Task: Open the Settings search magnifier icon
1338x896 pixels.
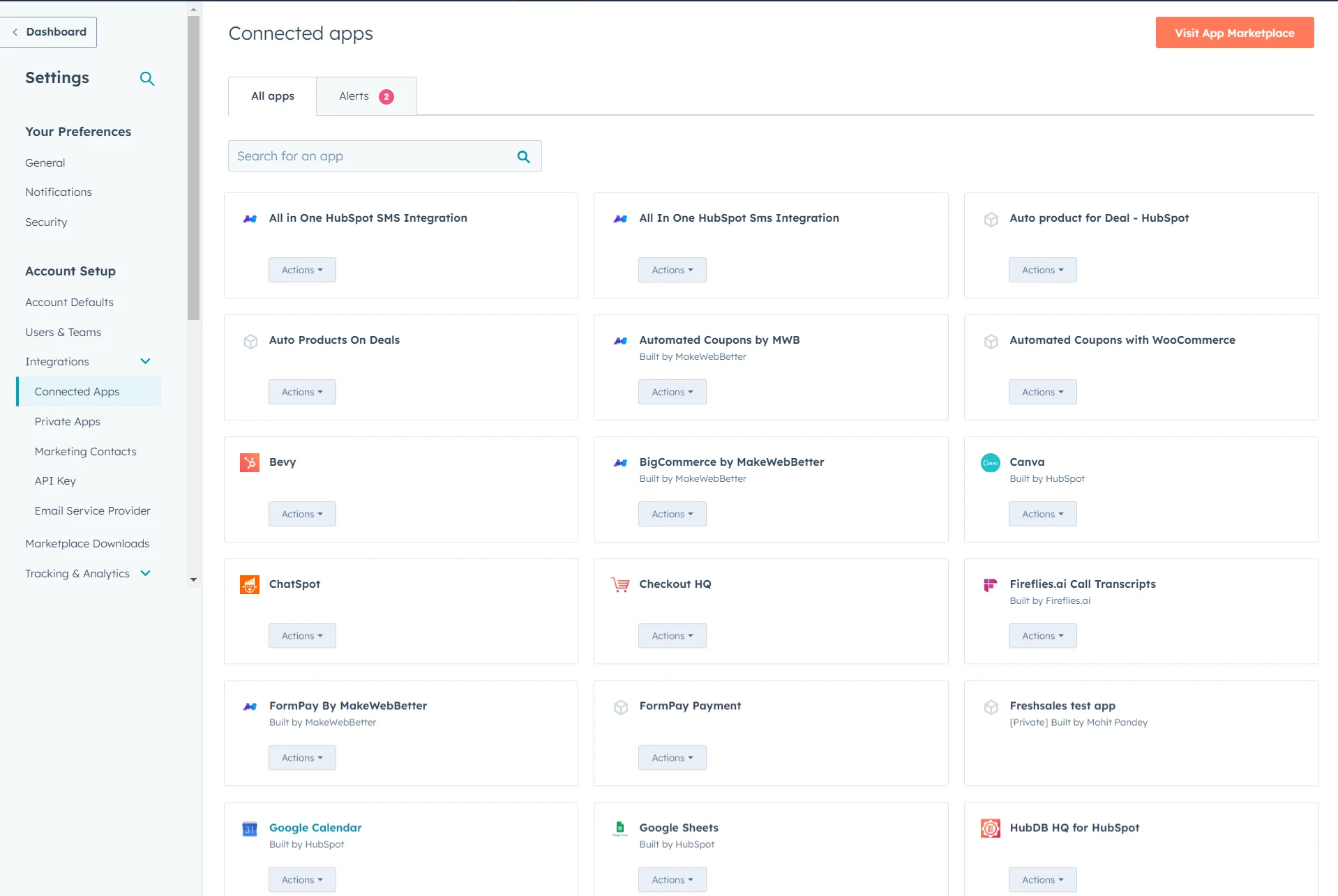Action: (x=147, y=78)
